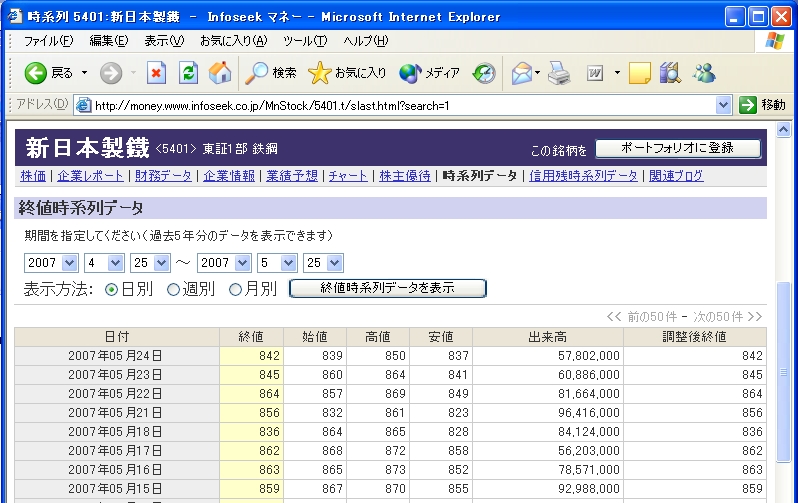Open the チャート link
This screenshot has width=798, height=503.
[348, 176]
